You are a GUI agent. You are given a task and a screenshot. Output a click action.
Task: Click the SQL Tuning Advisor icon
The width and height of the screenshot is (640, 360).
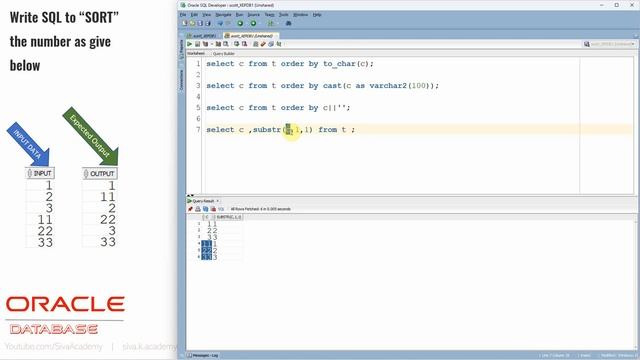coord(226,44)
